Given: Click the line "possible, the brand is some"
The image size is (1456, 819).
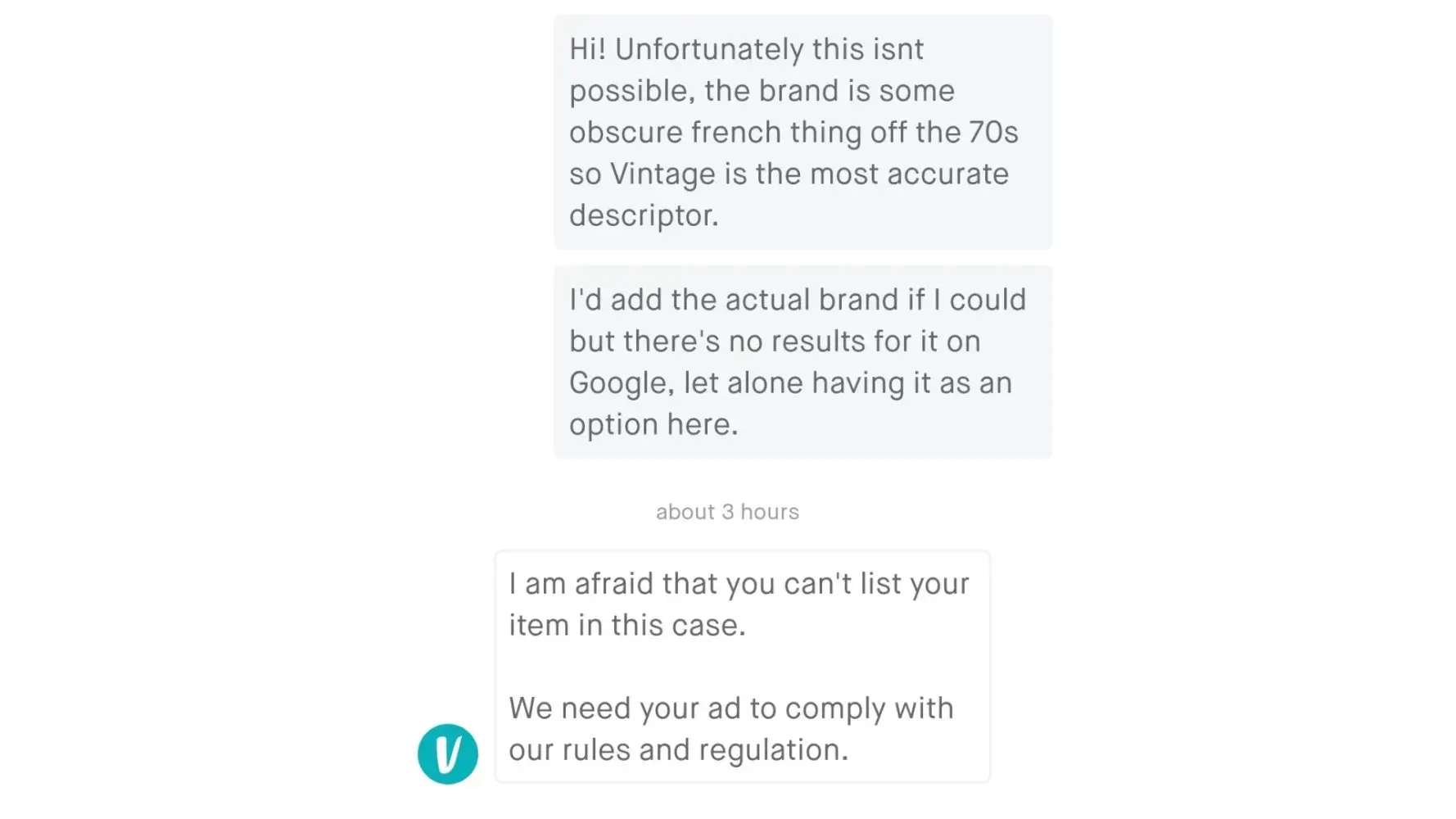Looking at the screenshot, I should point(762,91).
